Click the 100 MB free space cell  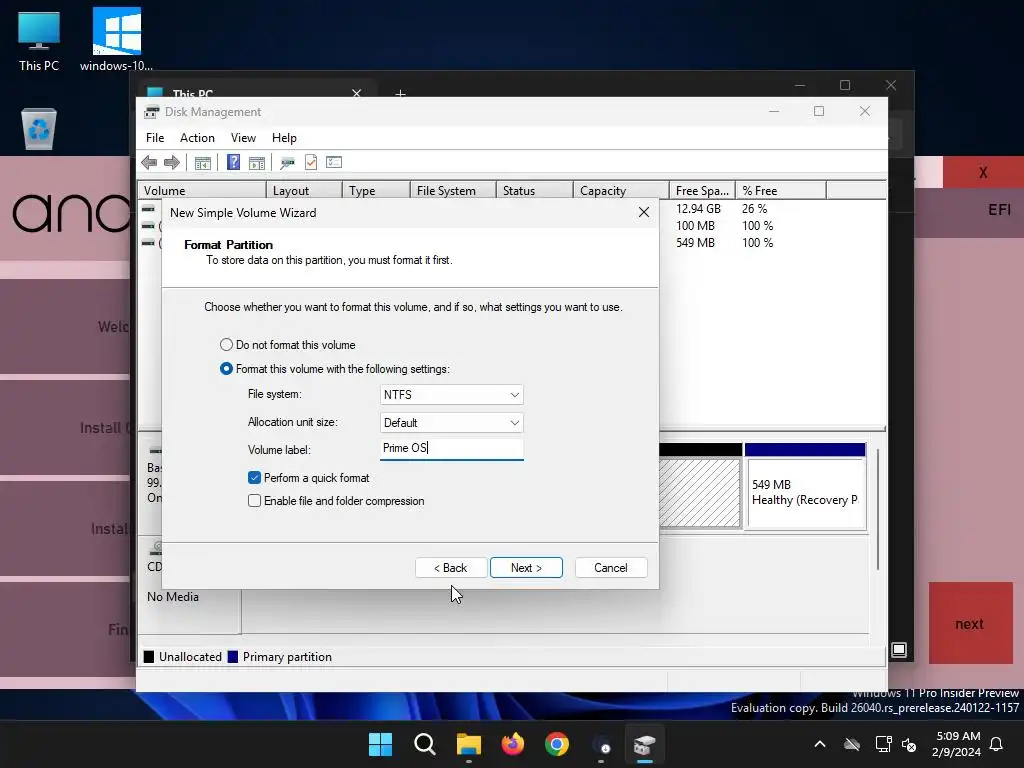tap(695, 226)
